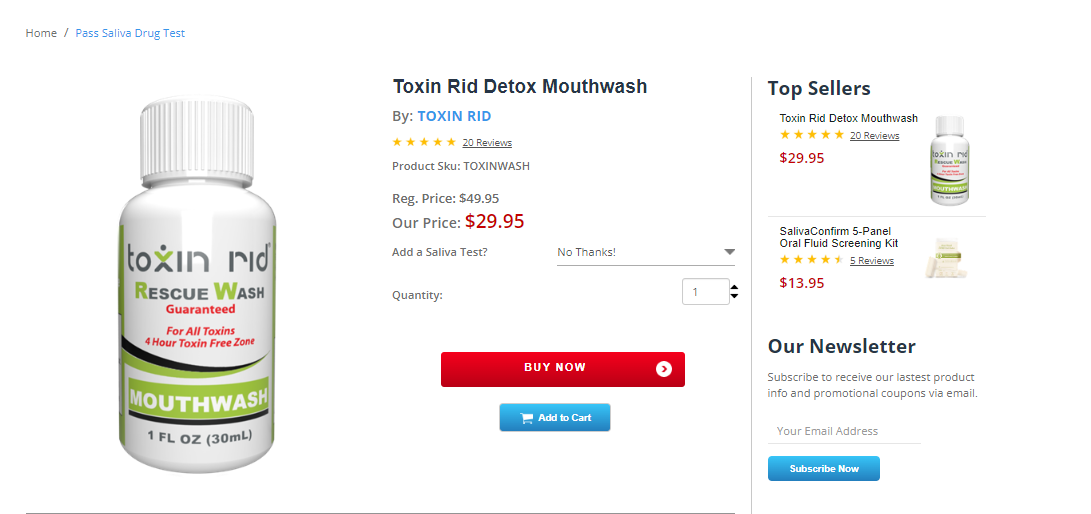Open SalivaConfirm 5-Panel kit thumbnail
The image size is (1091, 514).
pyautogui.click(x=945, y=257)
